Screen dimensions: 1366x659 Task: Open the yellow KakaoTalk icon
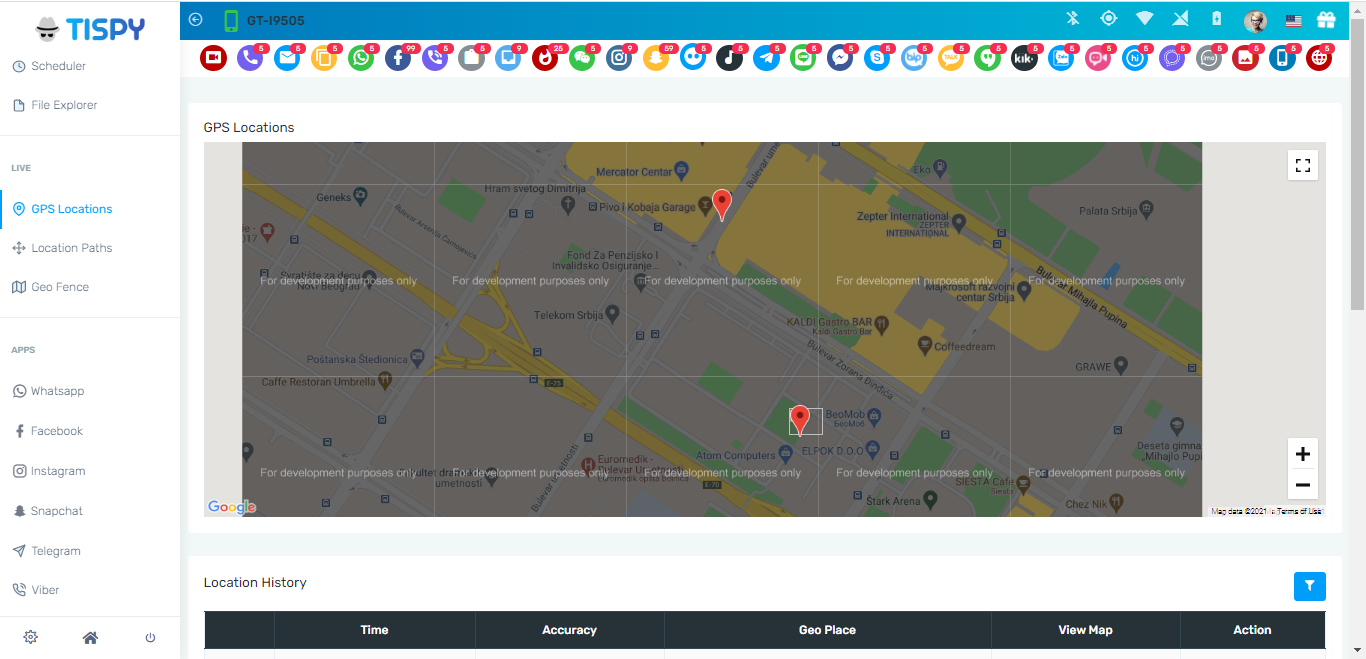point(951,58)
